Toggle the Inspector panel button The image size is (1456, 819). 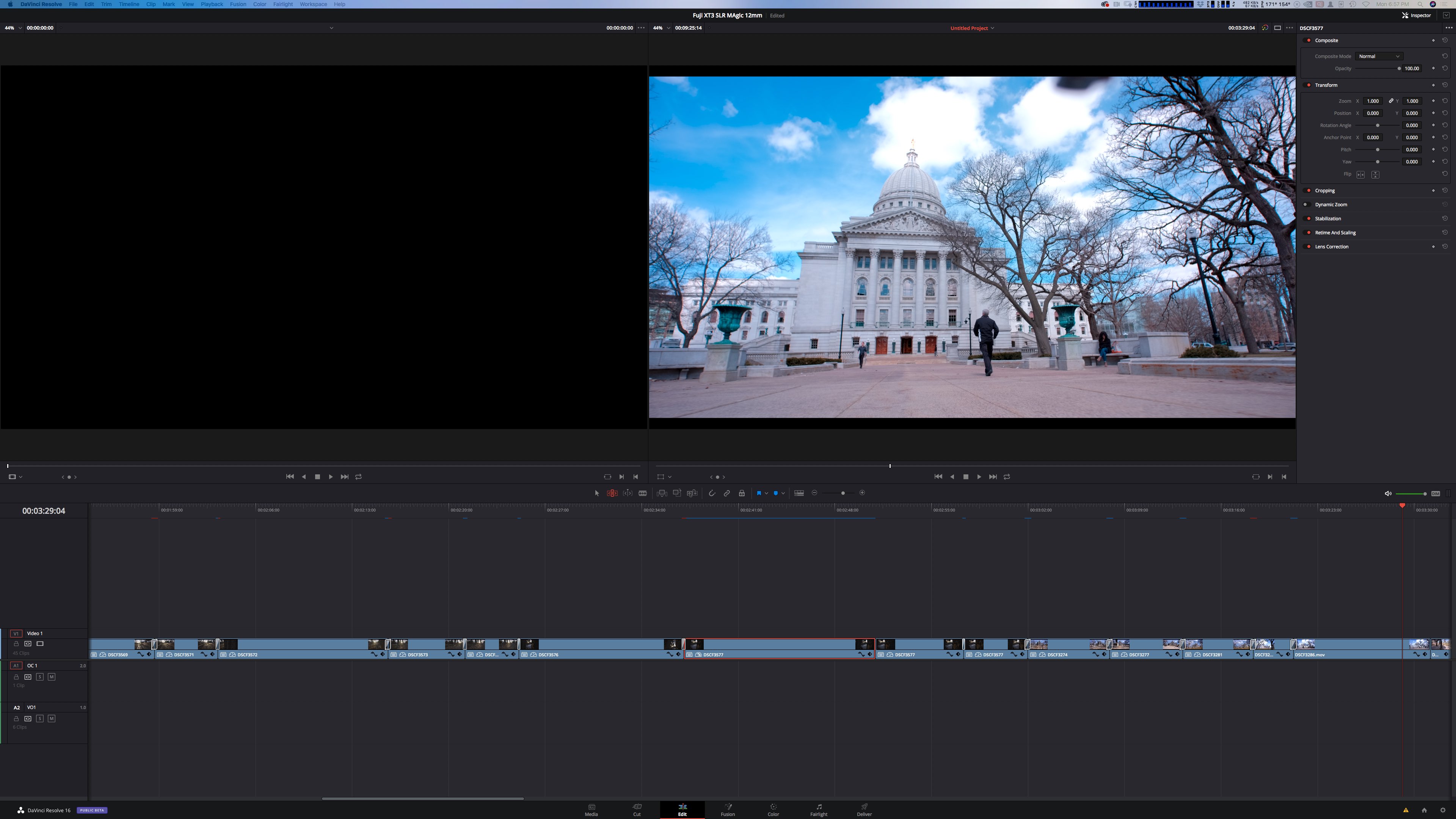[x=1417, y=15]
